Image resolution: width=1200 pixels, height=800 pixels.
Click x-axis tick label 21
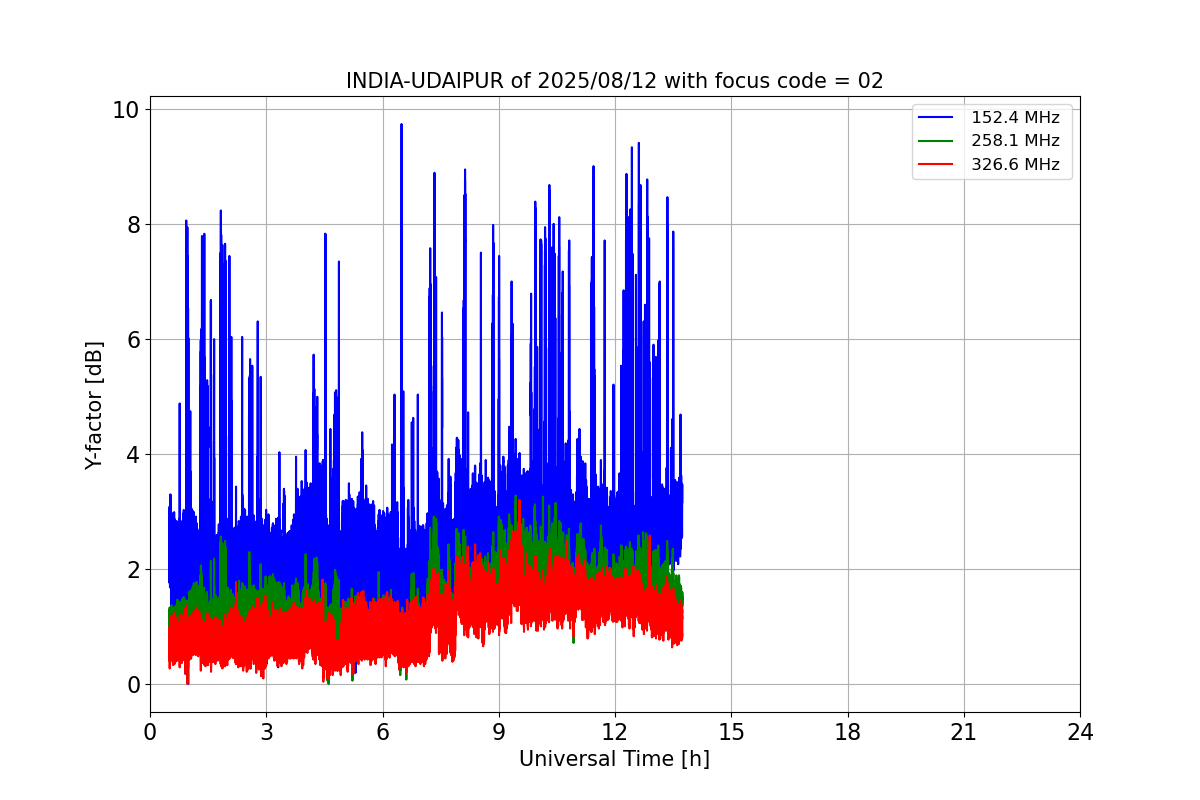pyautogui.click(x=964, y=733)
